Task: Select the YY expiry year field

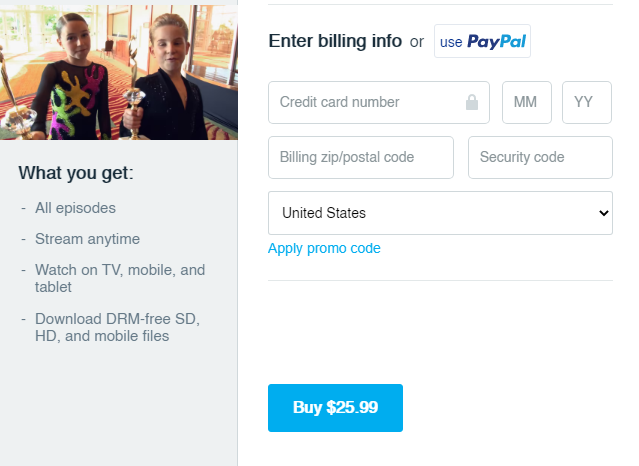Action: click(x=586, y=102)
